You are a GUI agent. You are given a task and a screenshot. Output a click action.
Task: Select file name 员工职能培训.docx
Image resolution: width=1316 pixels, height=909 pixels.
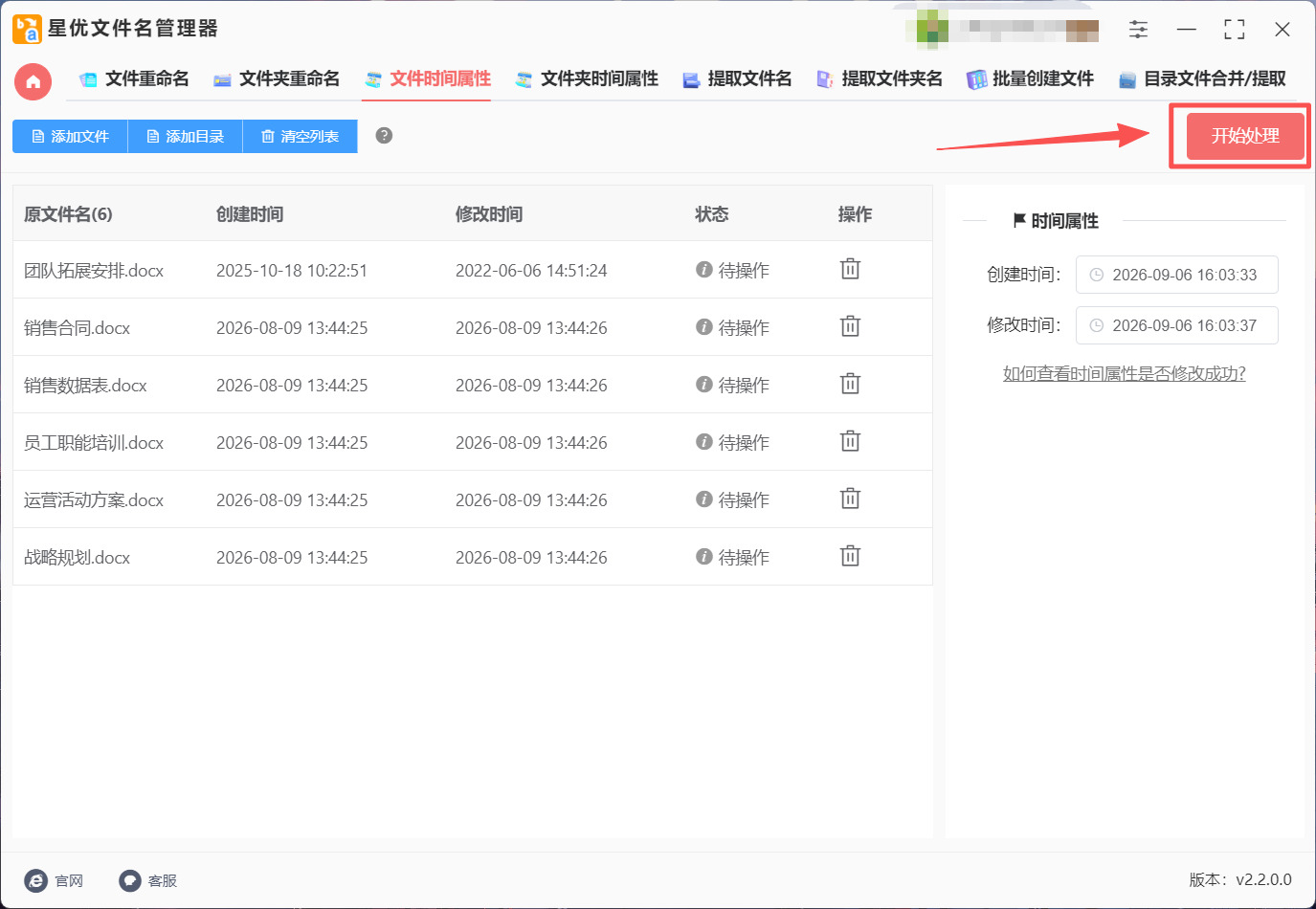coord(94,443)
